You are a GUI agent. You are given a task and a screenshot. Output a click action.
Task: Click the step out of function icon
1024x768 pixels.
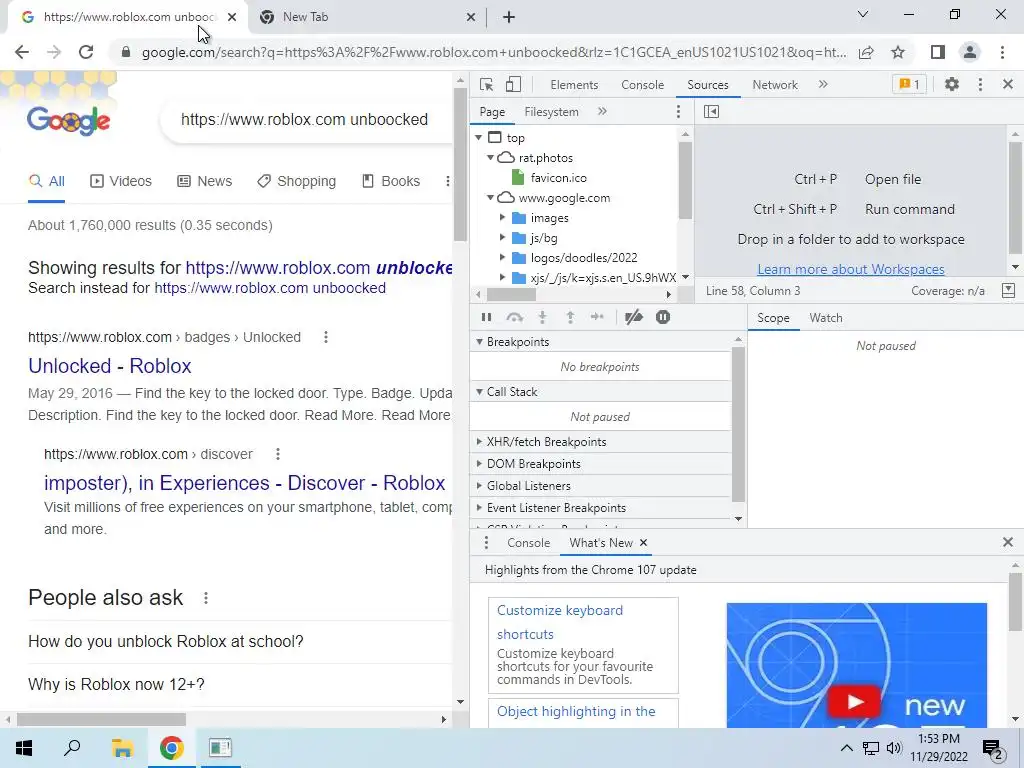pyautogui.click(x=570, y=317)
